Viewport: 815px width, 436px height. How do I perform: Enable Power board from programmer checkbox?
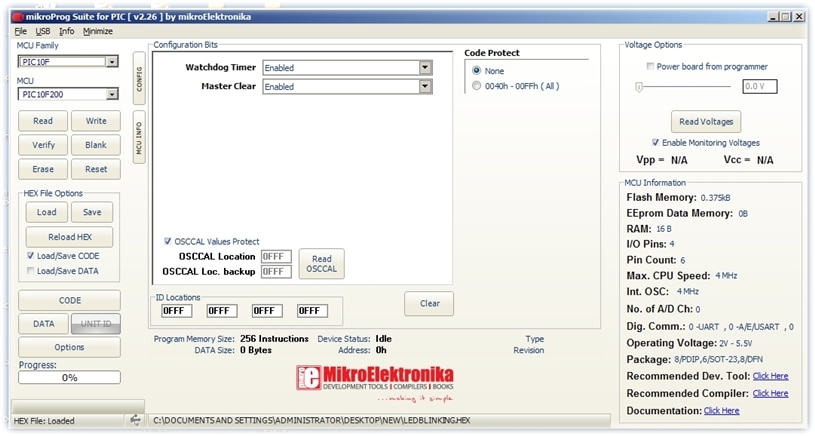tap(650, 67)
